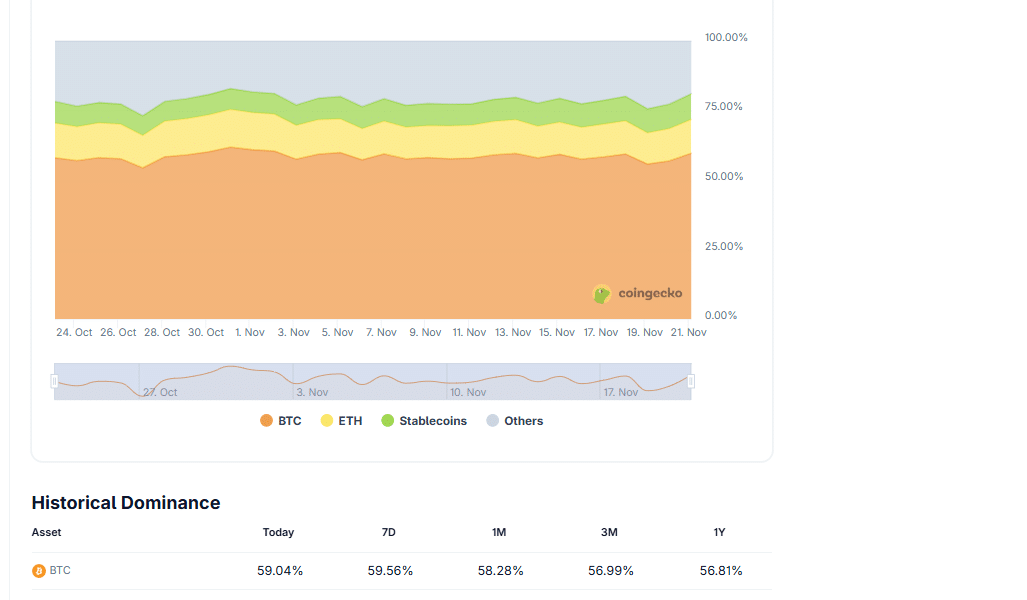Open the BTC asset link in table

coord(60,571)
